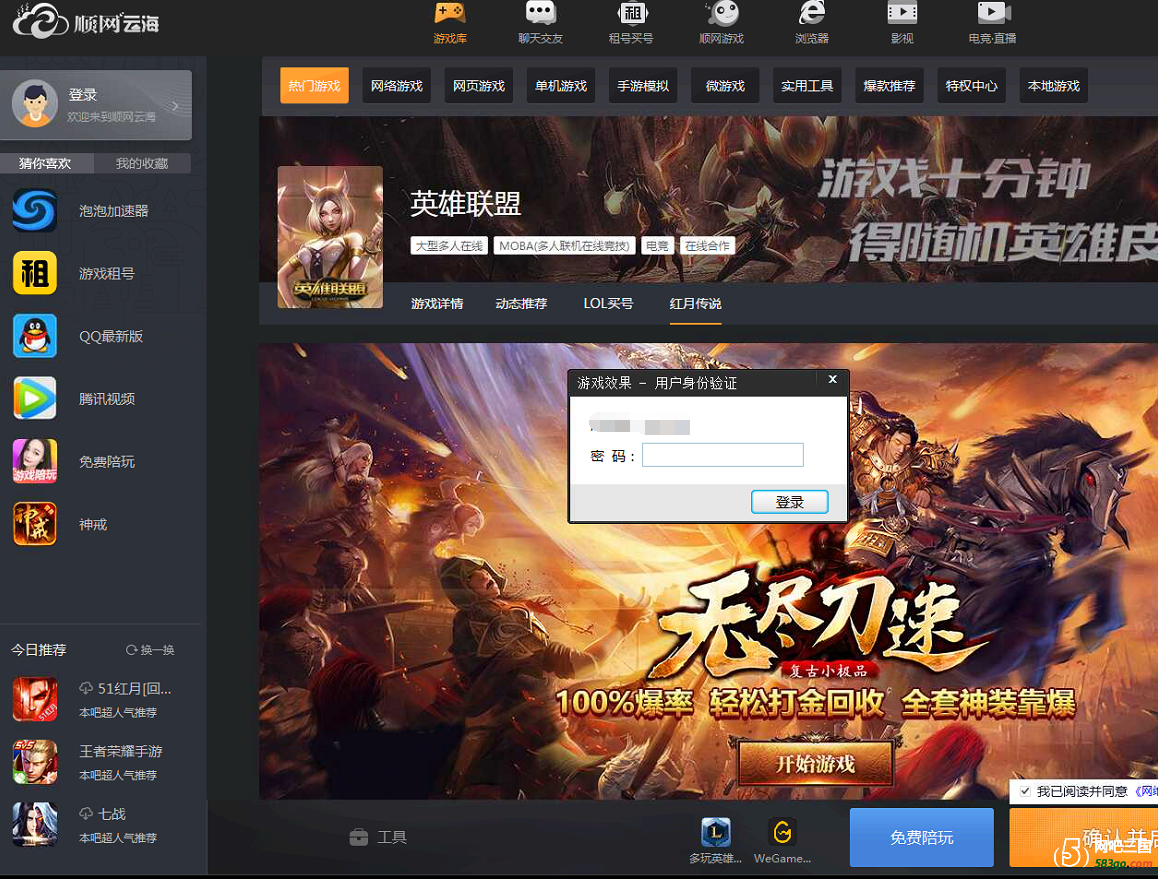Open the 免费陪玩 sidebar icon

click(x=35, y=462)
